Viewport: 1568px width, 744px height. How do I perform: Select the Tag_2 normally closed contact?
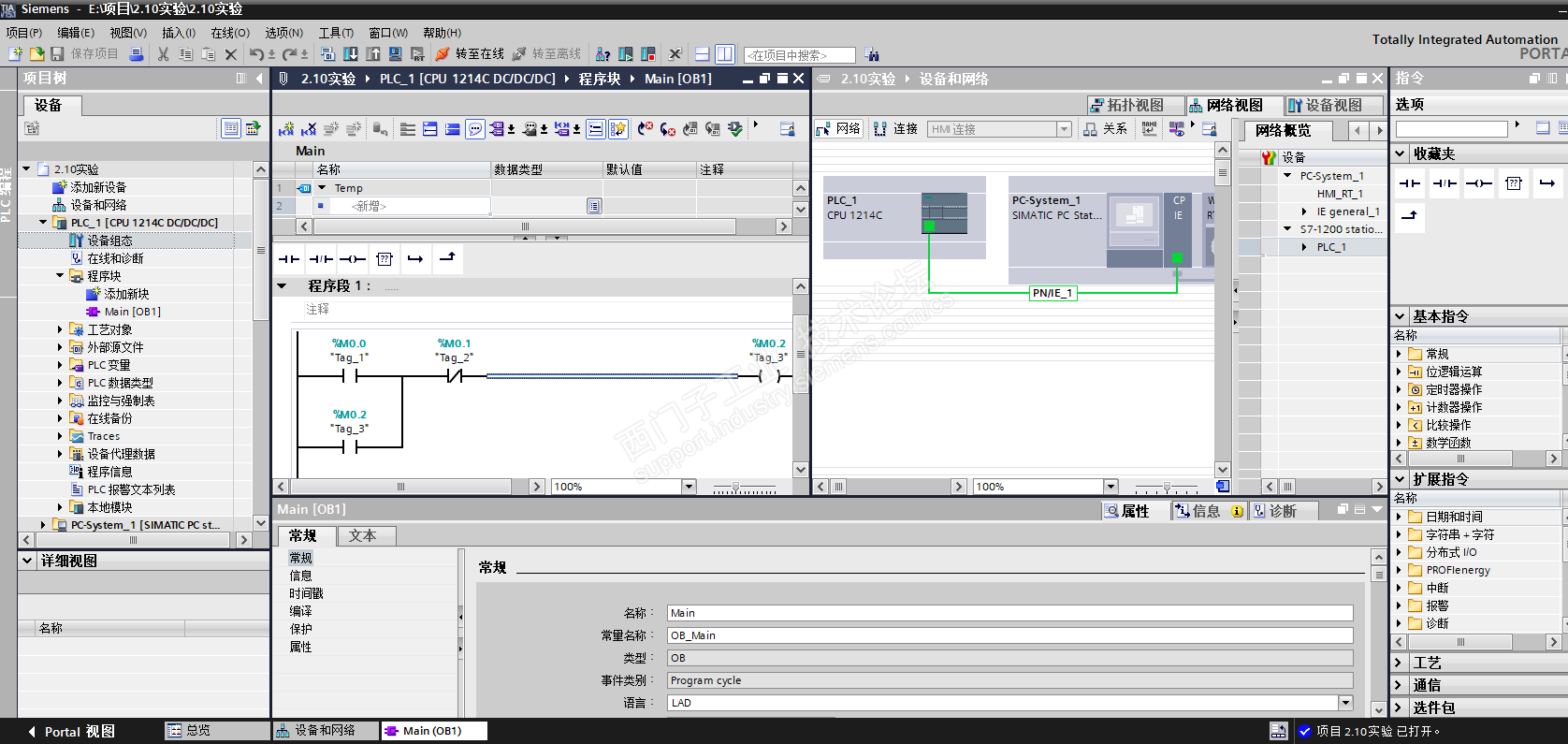coord(455,376)
